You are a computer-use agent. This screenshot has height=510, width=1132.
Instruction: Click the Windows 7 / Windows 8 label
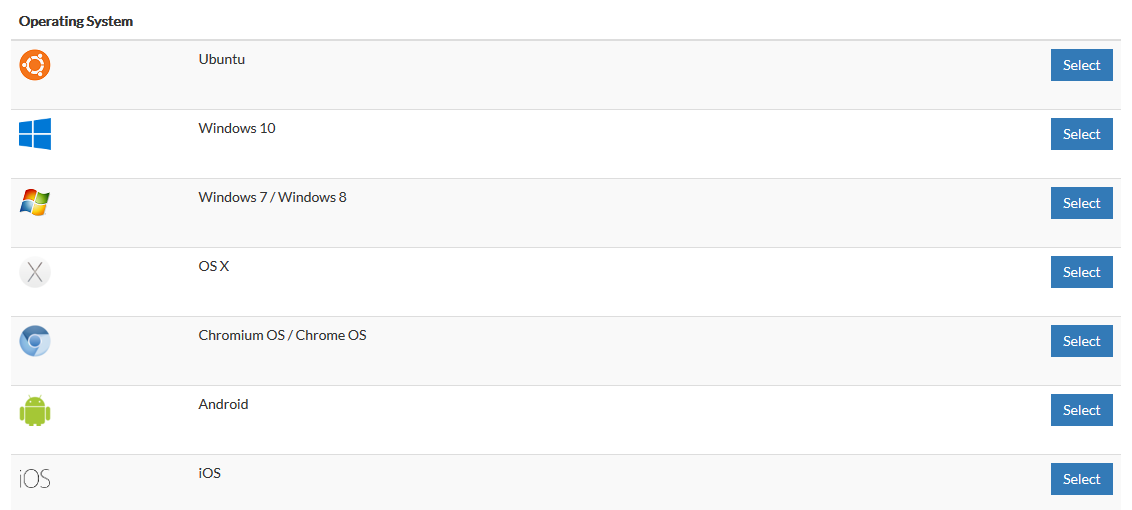[272, 197]
